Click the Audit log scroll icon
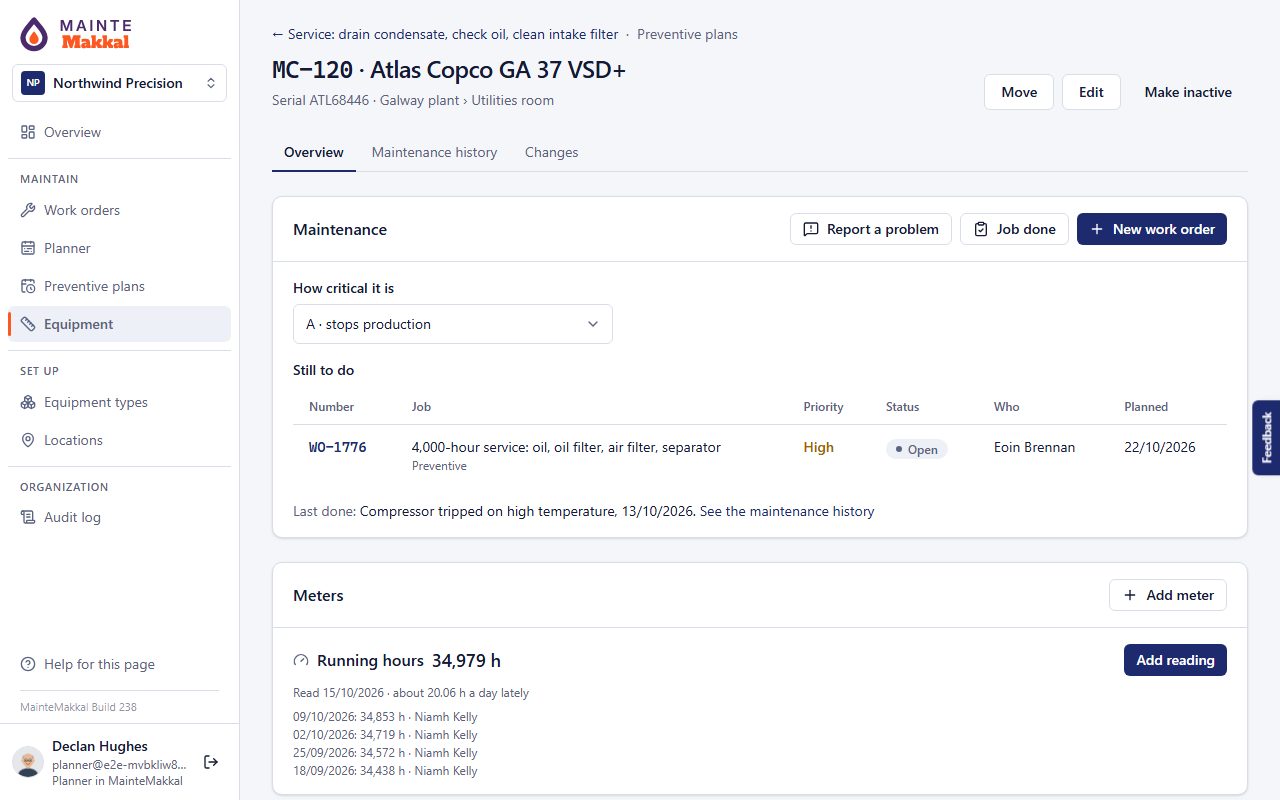Image resolution: width=1280 pixels, height=800 pixels. [28, 517]
